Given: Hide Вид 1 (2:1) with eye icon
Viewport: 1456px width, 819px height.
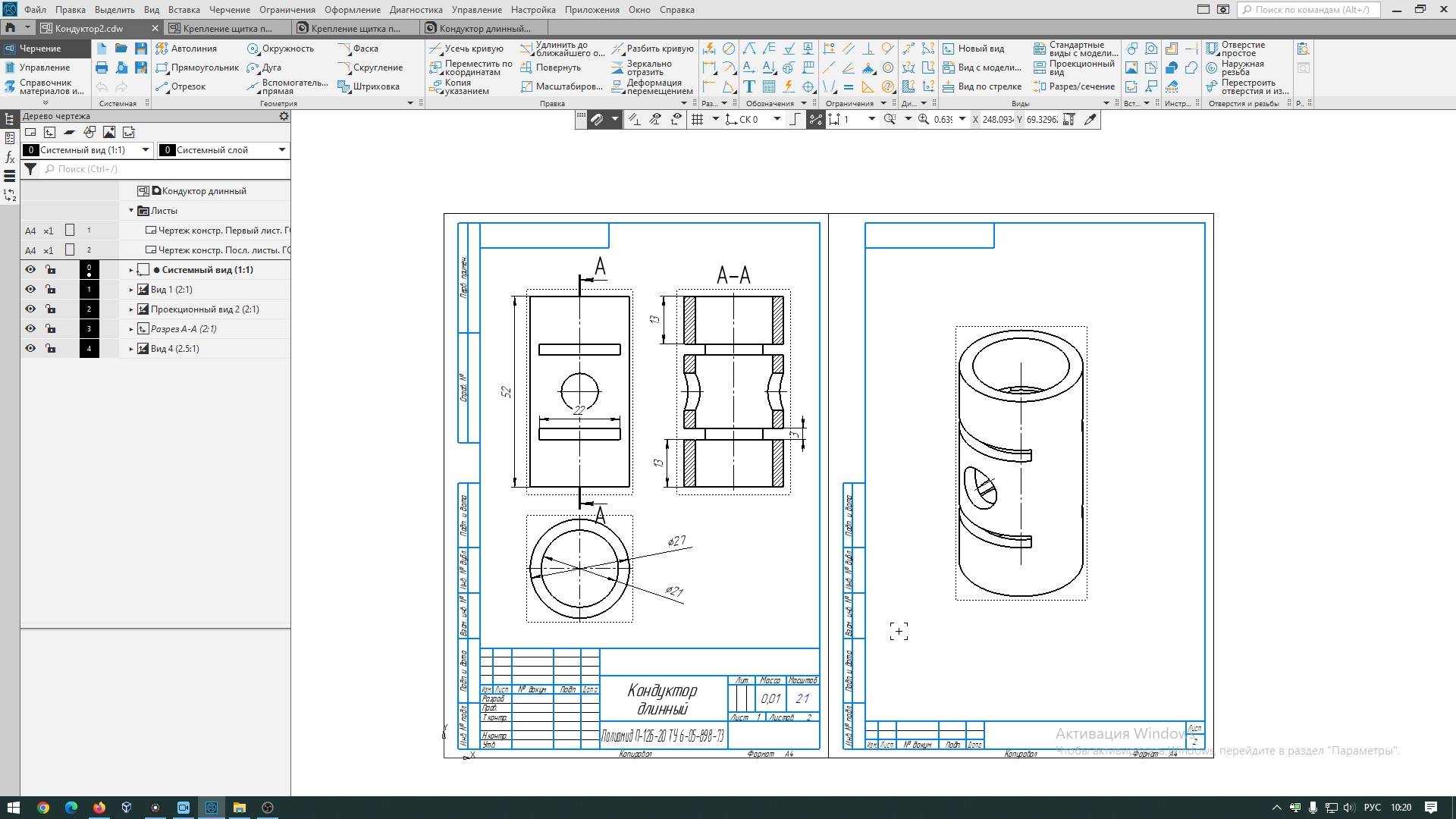Looking at the screenshot, I should tap(30, 290).
